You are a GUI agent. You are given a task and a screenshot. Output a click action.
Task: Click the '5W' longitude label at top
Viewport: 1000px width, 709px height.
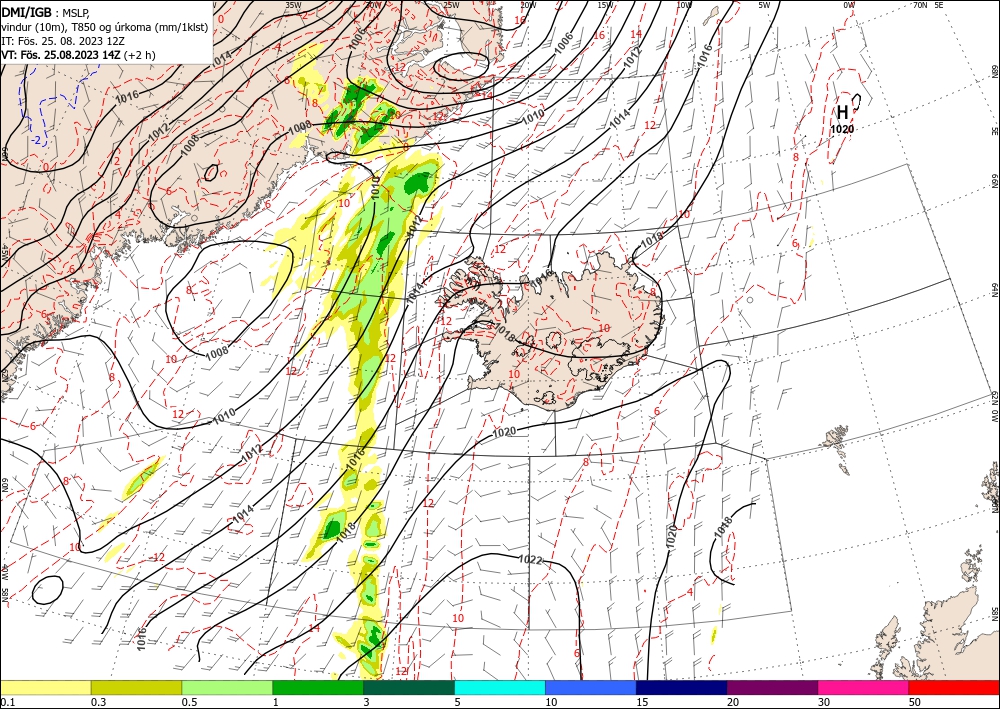[764, 5]
